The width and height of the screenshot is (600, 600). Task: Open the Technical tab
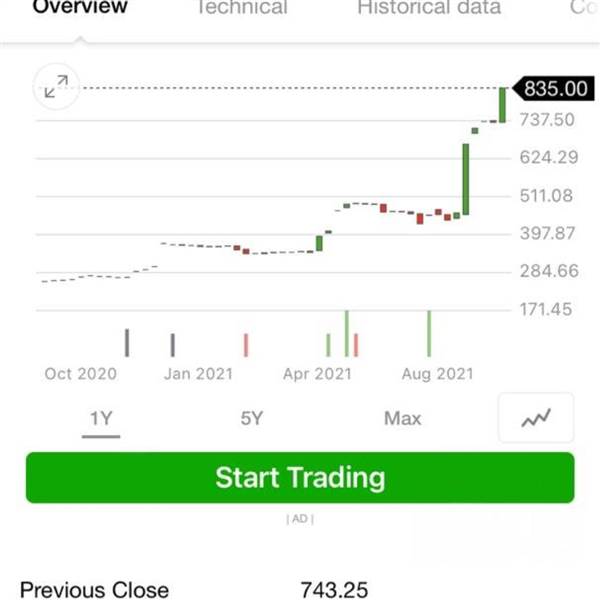tap(242, 7)
